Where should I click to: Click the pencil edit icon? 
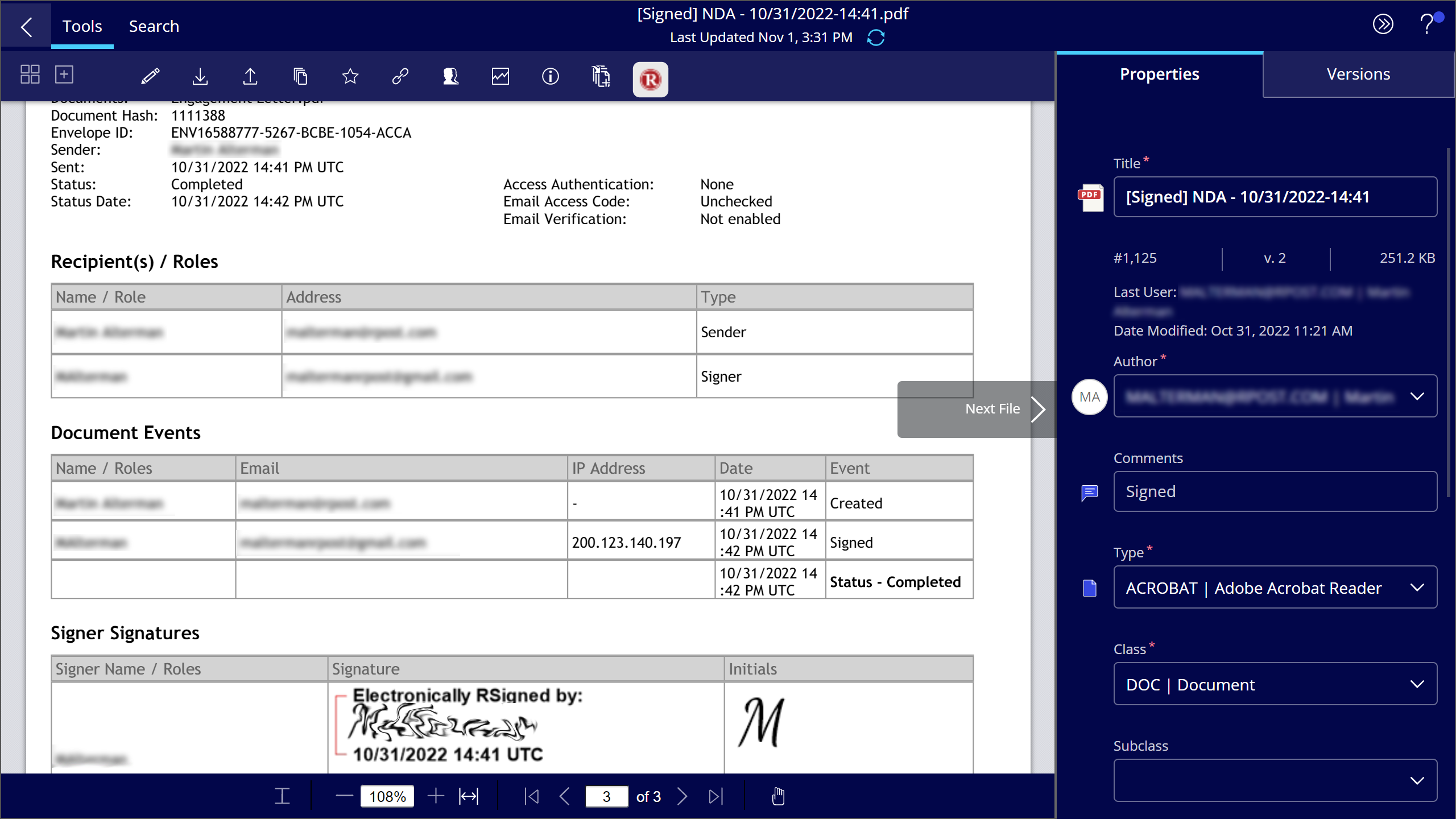[150, 76]
